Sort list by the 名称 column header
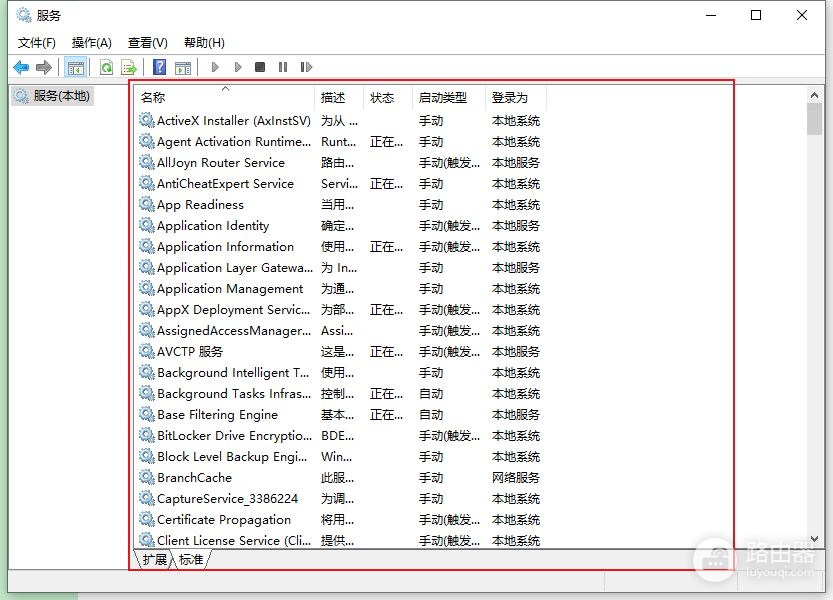Viewport: 833px width, 600px height. coord(153,97)
